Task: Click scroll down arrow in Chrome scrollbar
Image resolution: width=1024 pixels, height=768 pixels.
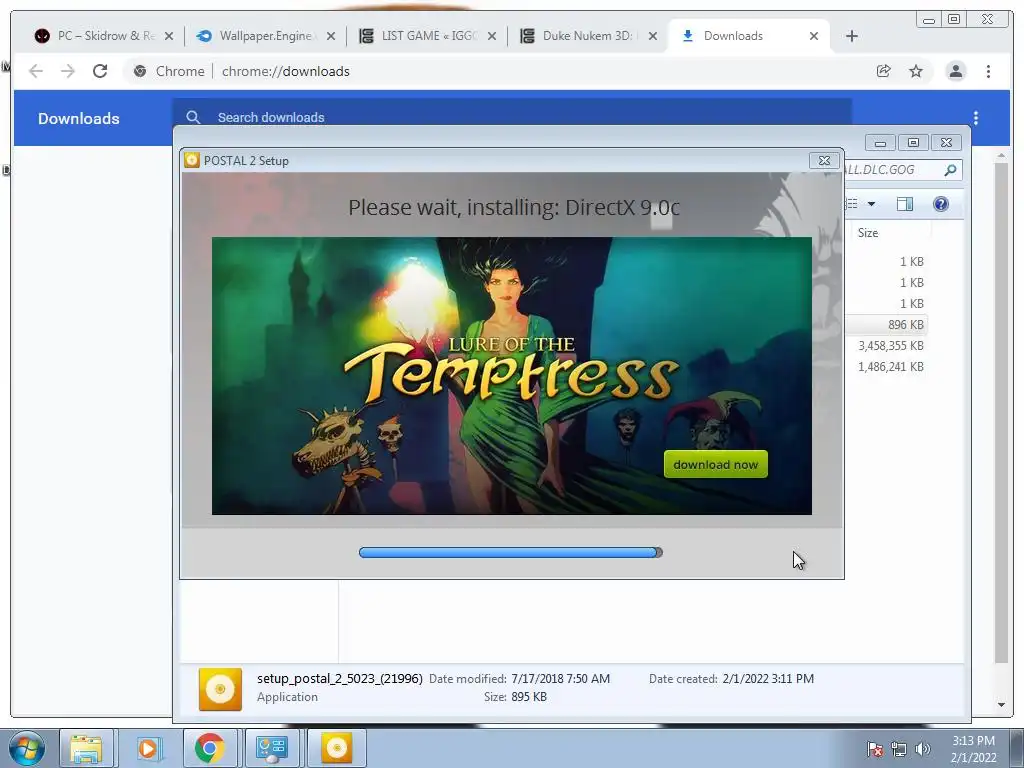Action: [x=1001, y=705]
